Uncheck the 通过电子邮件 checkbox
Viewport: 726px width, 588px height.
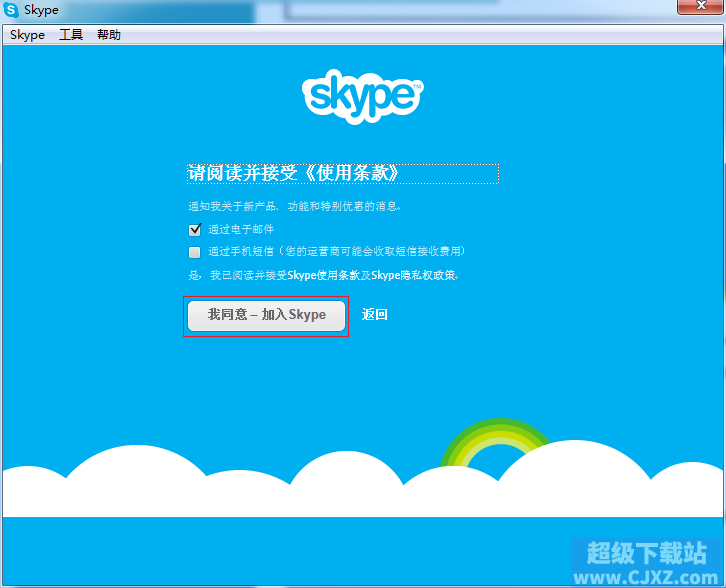195,229
